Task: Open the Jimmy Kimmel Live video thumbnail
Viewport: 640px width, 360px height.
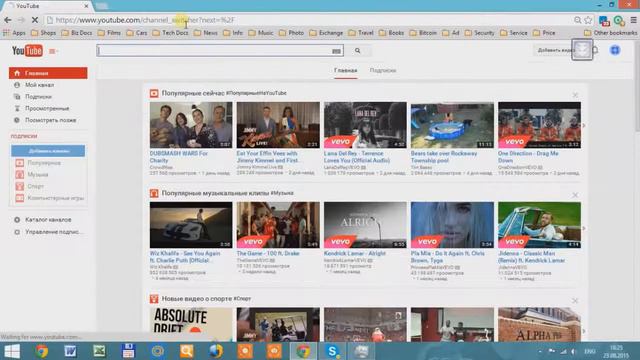Action: (x=278, y=125)
